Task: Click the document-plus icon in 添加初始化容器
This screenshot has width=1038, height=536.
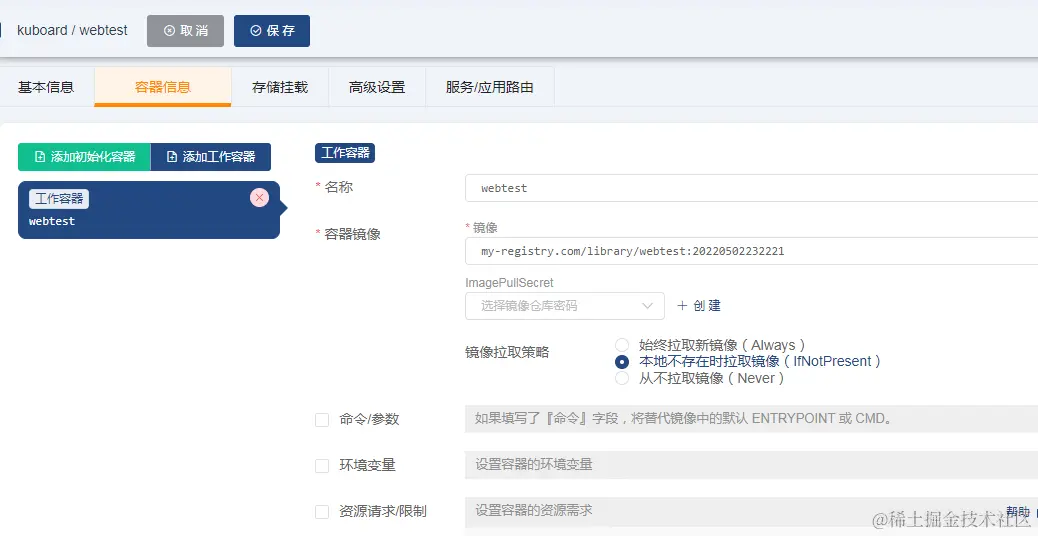Action: [40, 157]
